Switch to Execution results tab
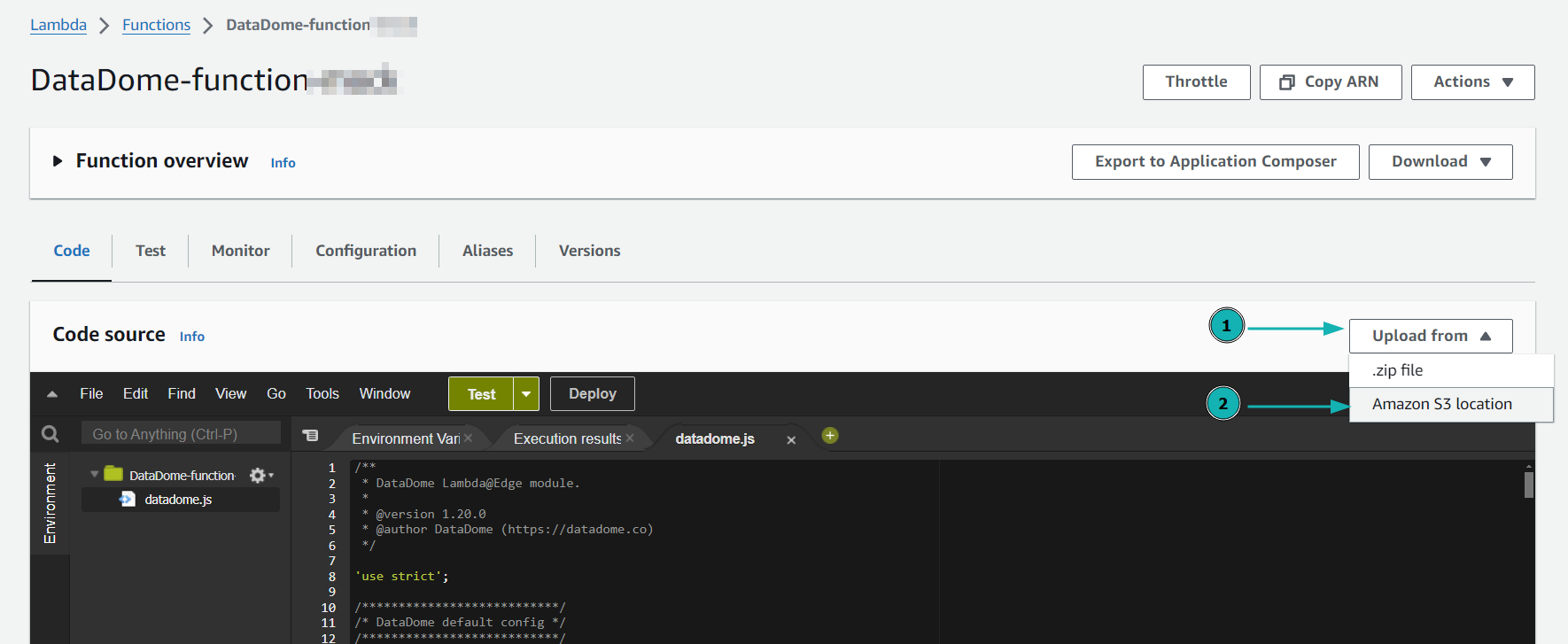The width and height of the screenshot is (1568, 644). [x=567, y=438]
